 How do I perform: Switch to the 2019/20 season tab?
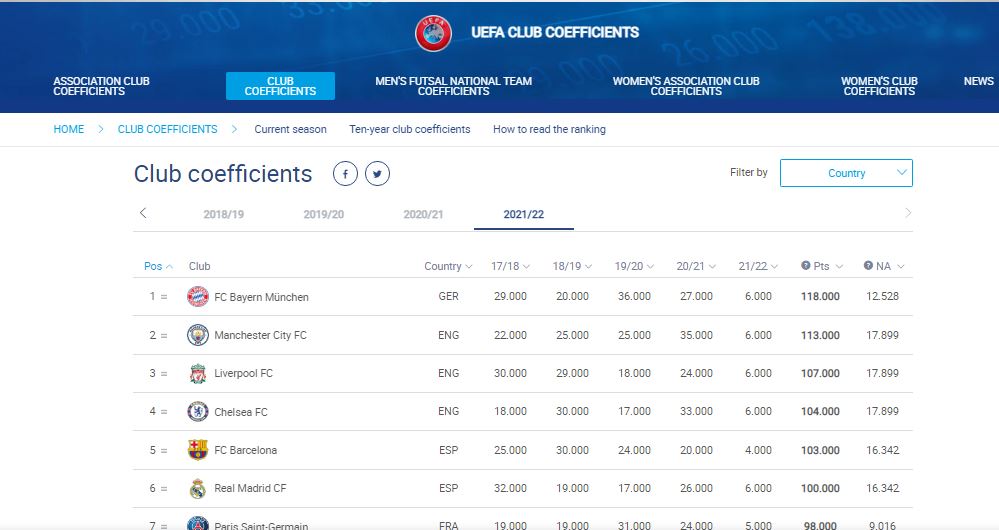pyautogui.click(x=324, y=214)
